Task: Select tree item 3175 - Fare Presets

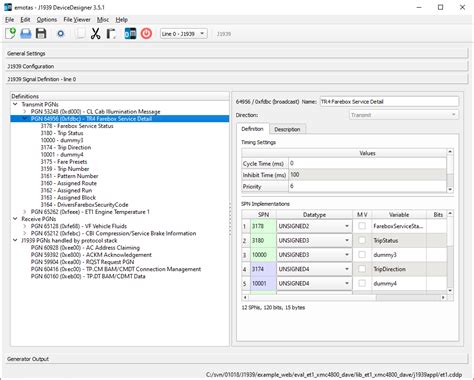Action: tap(64, 162)
